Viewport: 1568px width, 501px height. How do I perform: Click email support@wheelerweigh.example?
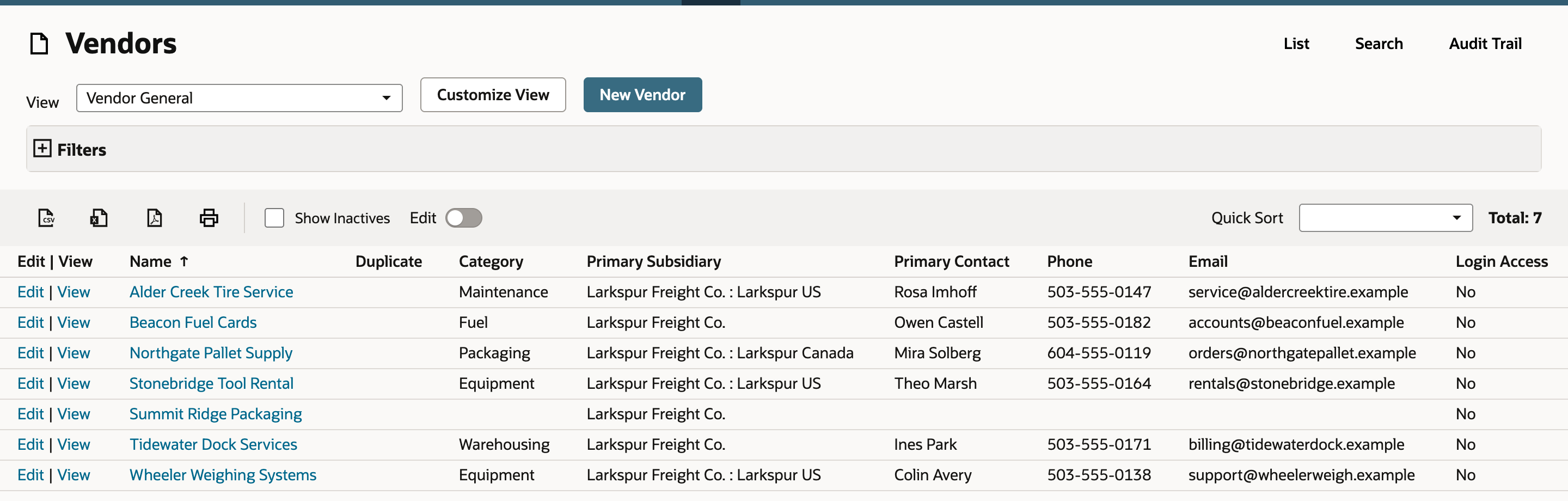point(1301,475)
